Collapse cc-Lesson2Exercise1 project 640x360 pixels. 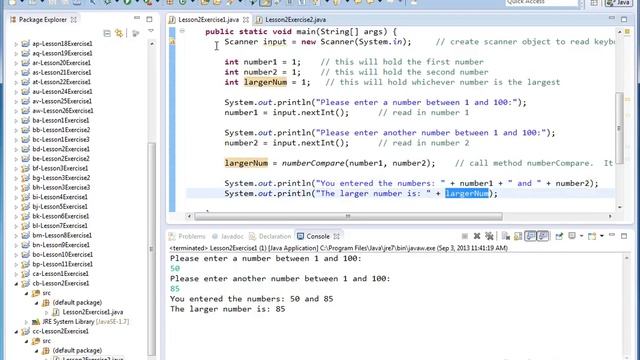(x=16, y=331)
